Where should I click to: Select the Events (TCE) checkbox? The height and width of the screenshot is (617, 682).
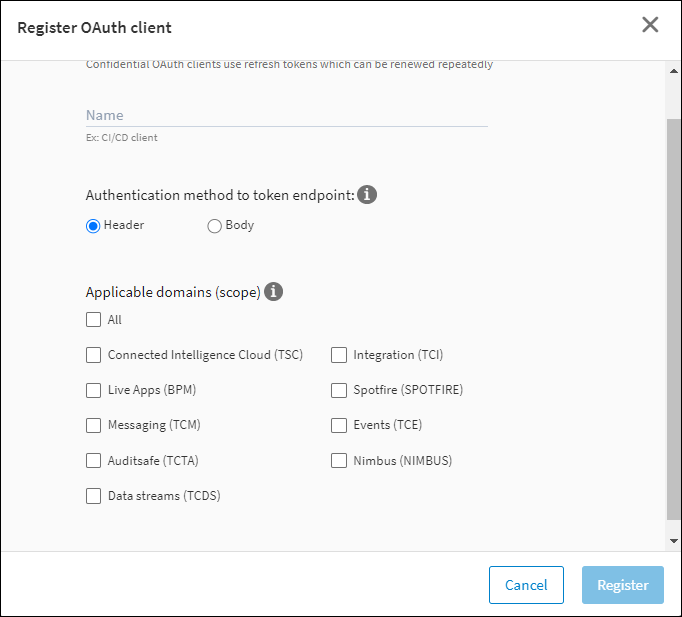click(339, 425)
